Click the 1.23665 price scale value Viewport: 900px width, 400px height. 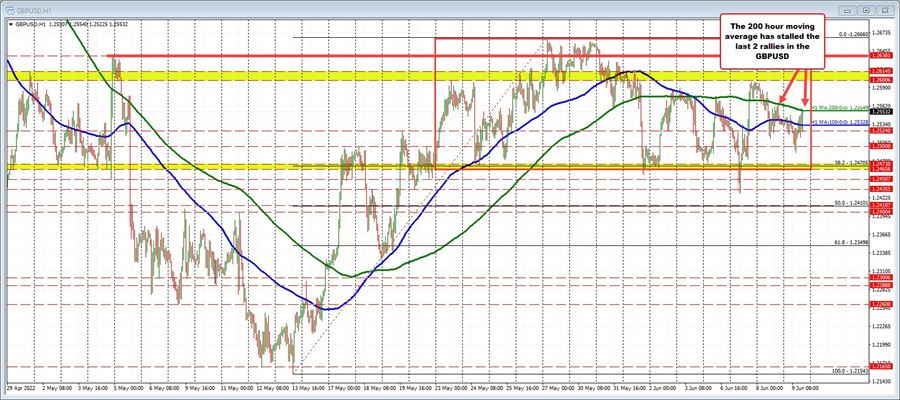882,235
